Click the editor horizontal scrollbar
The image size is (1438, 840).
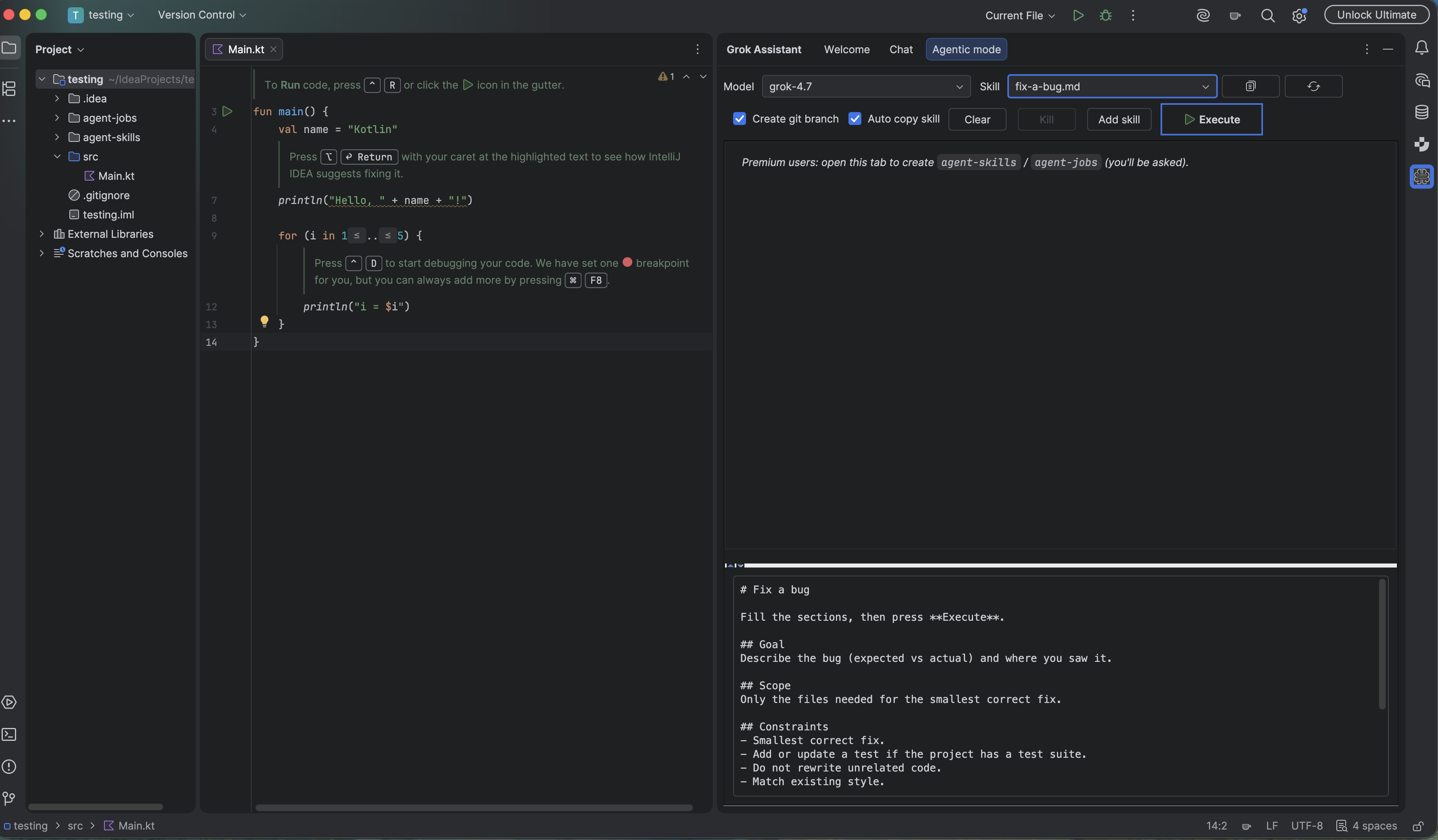coord(474,808)
